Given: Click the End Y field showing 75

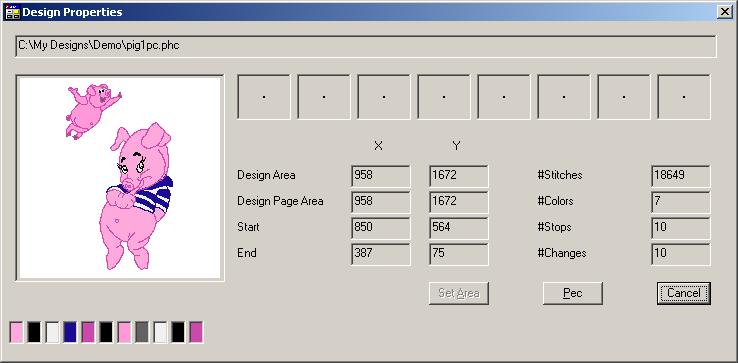Looking at the screenshot, I should coord(458,254).
